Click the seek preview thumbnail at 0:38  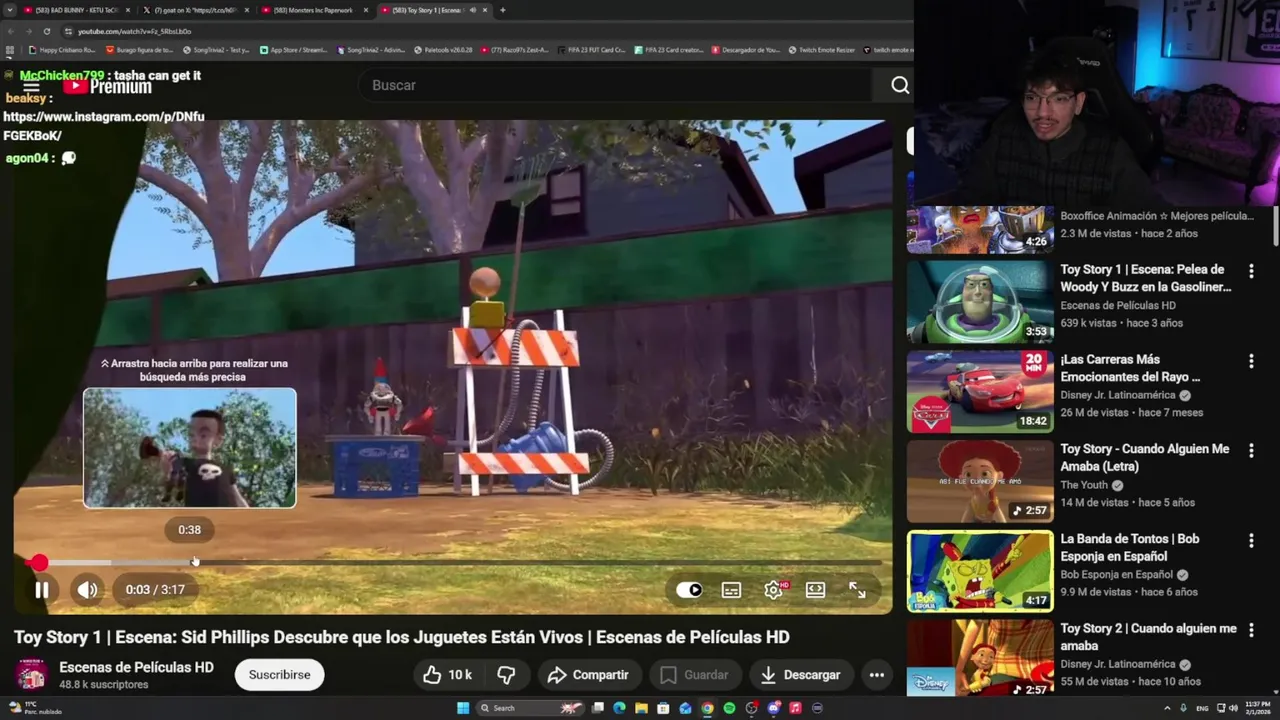point(190,448)
